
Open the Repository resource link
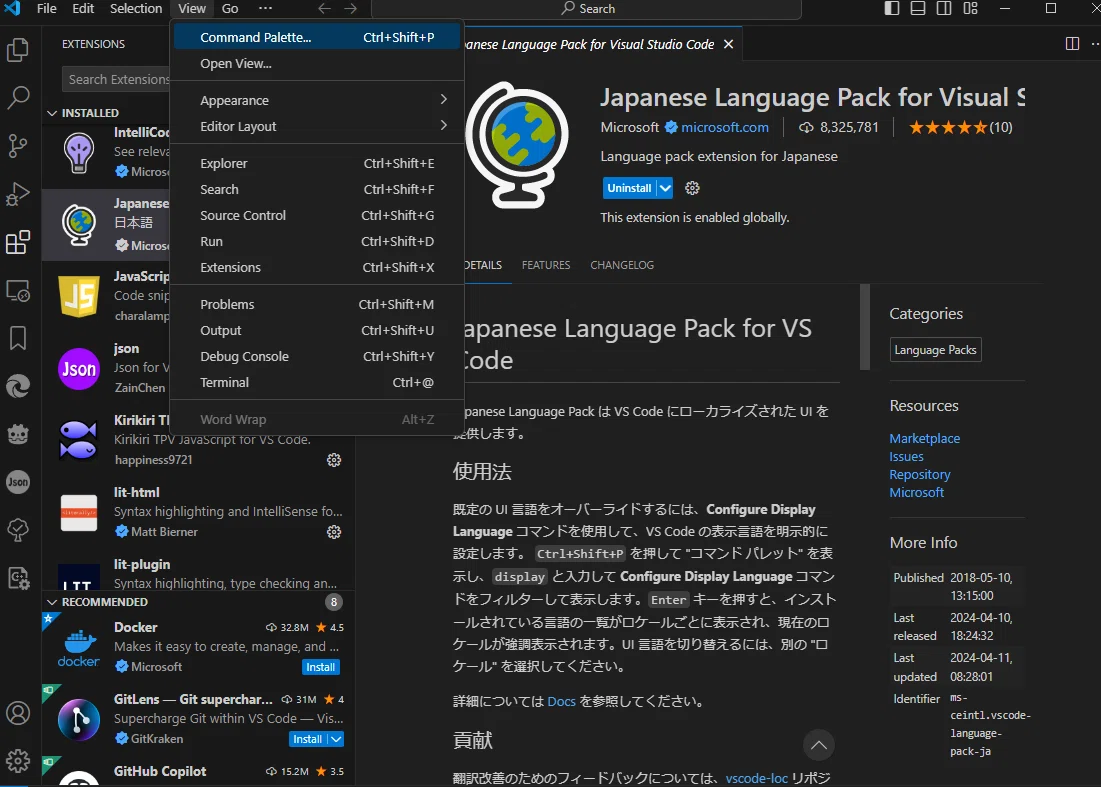pos(920,475)
